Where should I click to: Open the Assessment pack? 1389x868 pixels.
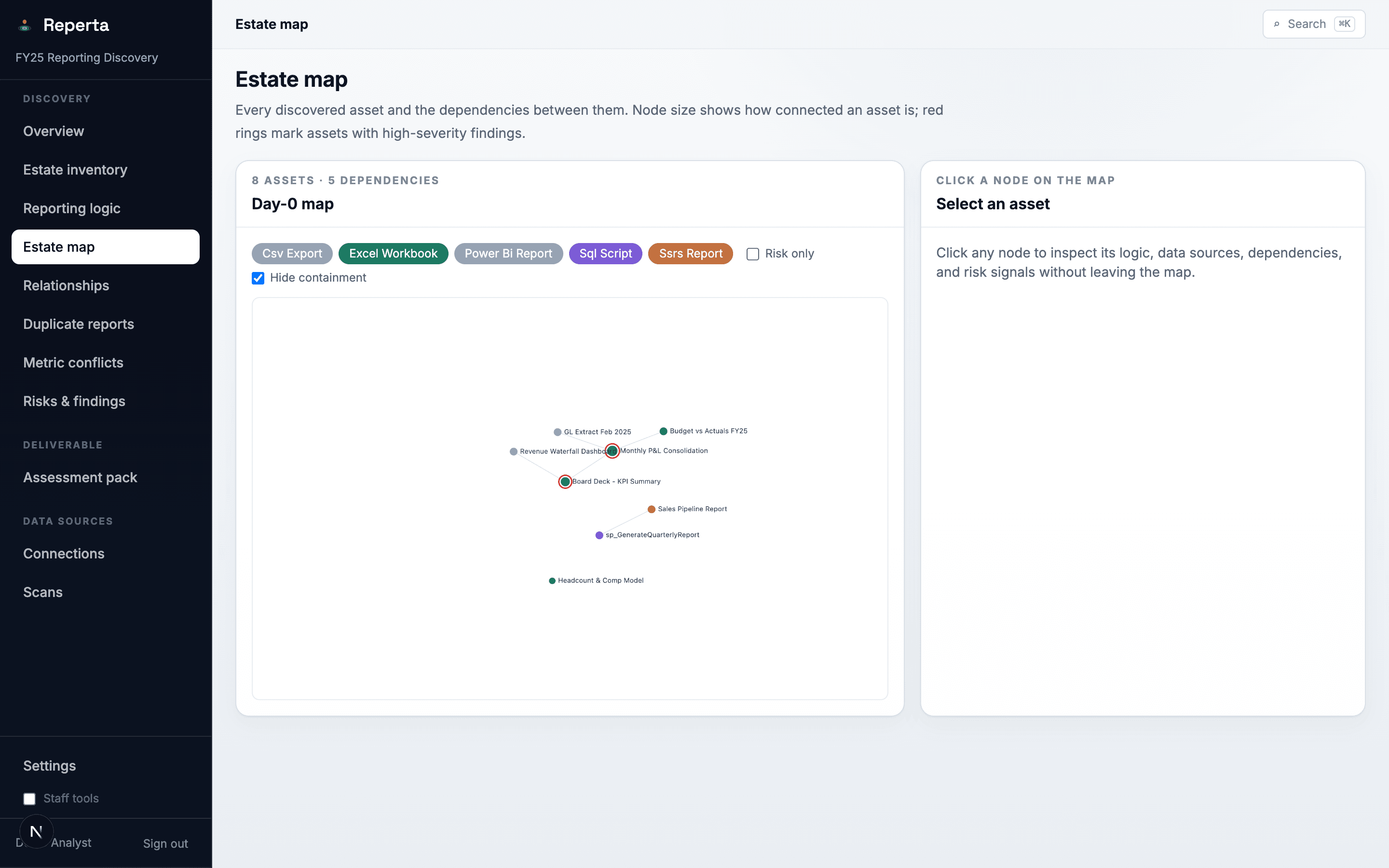pyautogui.click(x=106, y=477)
